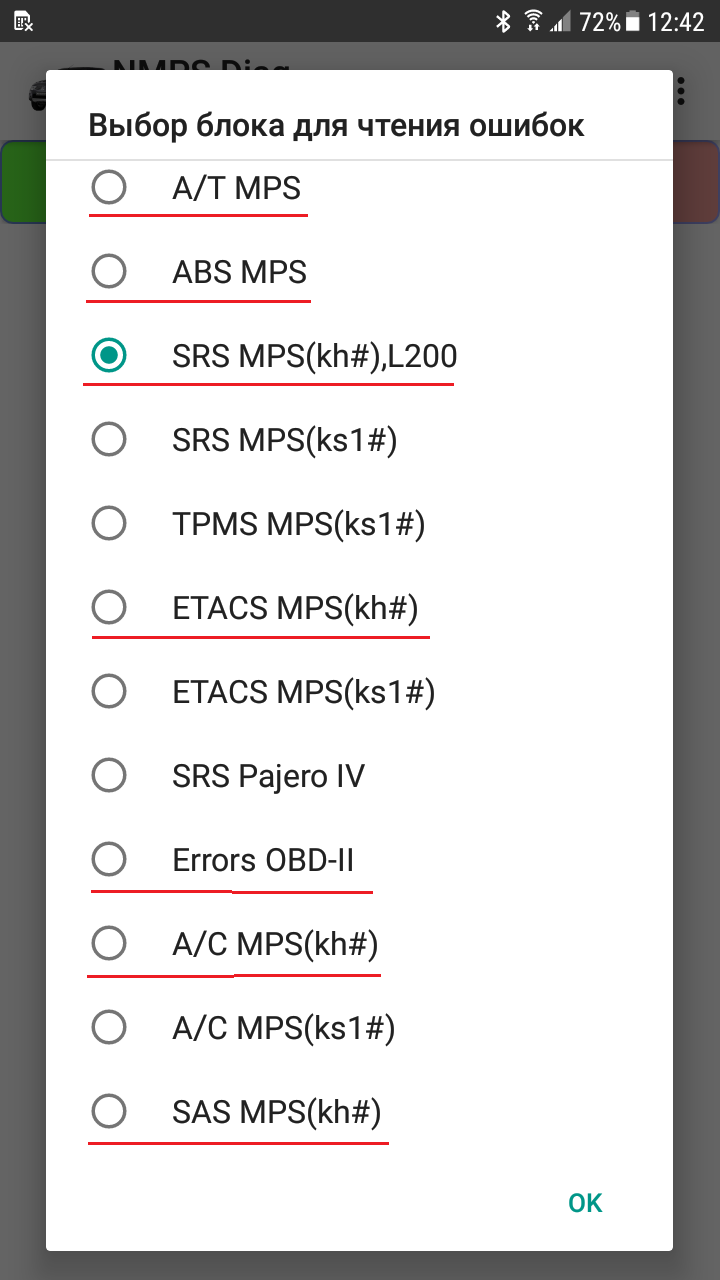The width and height of the screenshot is (720, 1280).
Task: Choose ETACS MPS(kh#) block
Action: 109,607
